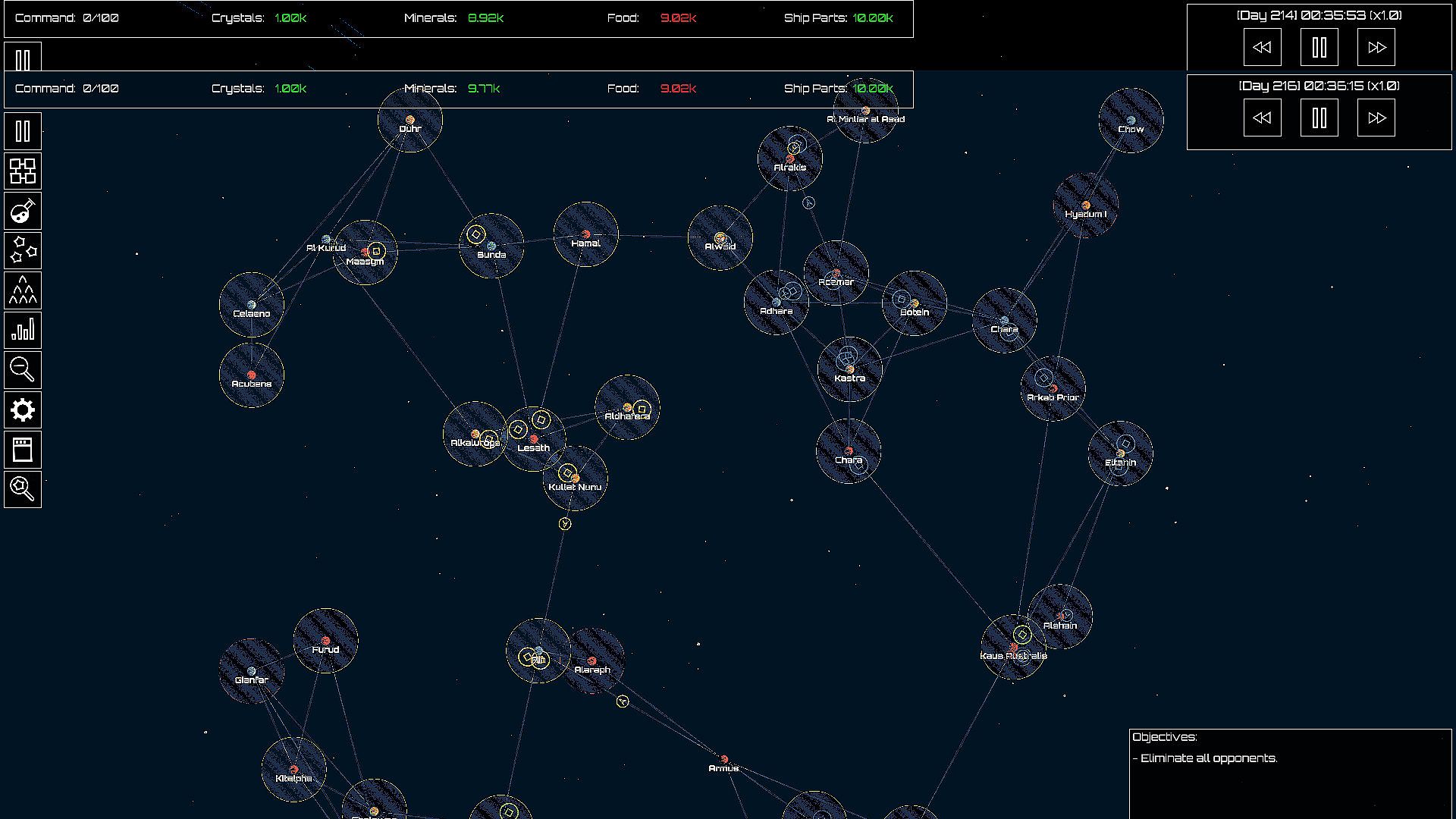Click the sidebar pause icon
The height and width of the screenshot is (819, 1456).
tap(23, 131)
